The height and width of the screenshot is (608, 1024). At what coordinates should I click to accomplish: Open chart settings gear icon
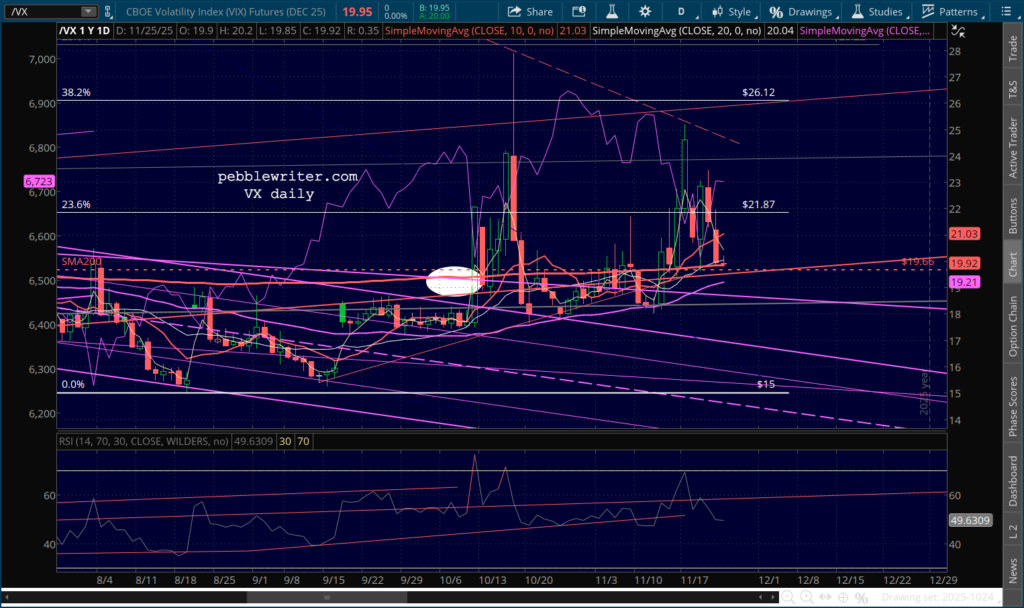pos(645,12)
